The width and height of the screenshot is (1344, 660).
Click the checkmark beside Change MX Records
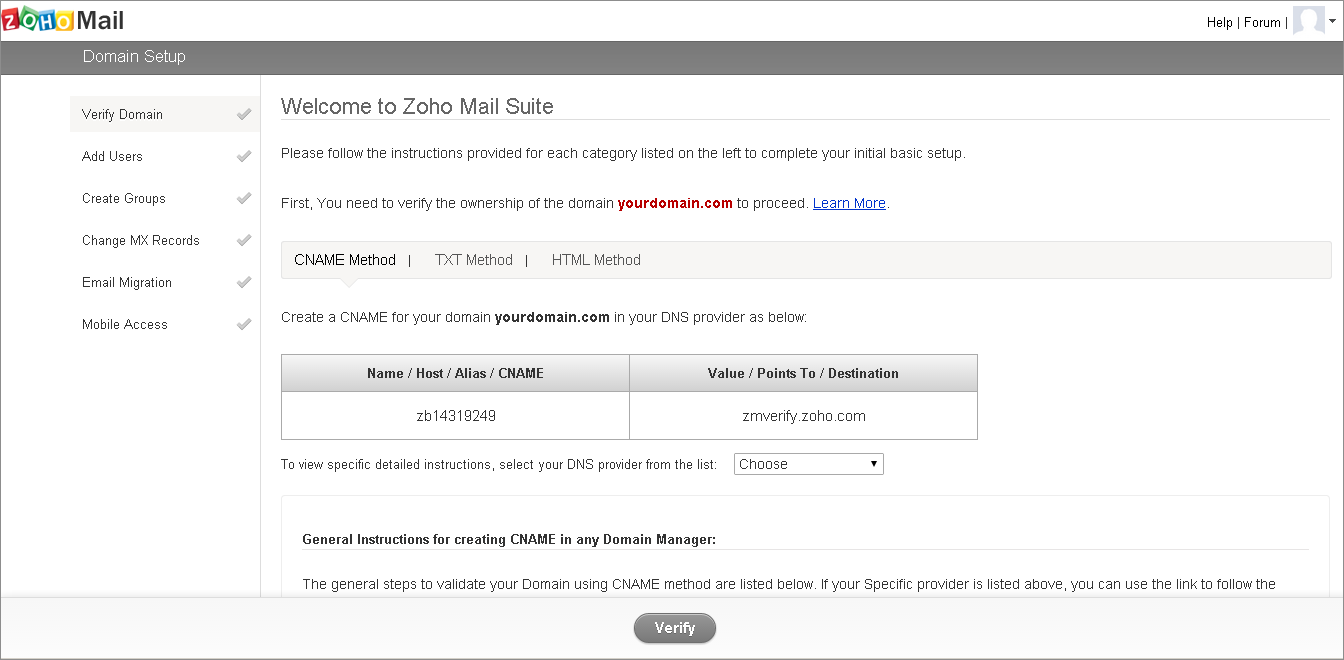[243, 240]
